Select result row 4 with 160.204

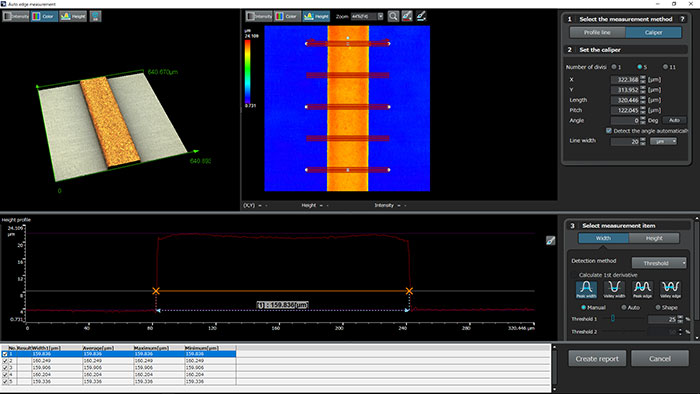click(118, 375)
